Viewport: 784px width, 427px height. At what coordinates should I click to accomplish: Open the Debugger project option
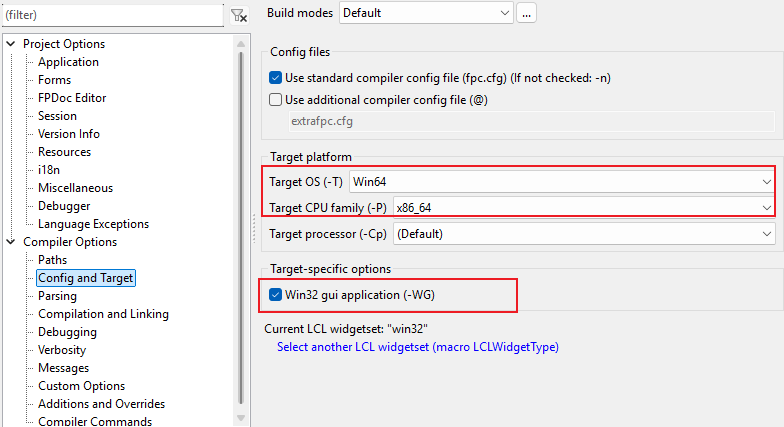[64, 206]
